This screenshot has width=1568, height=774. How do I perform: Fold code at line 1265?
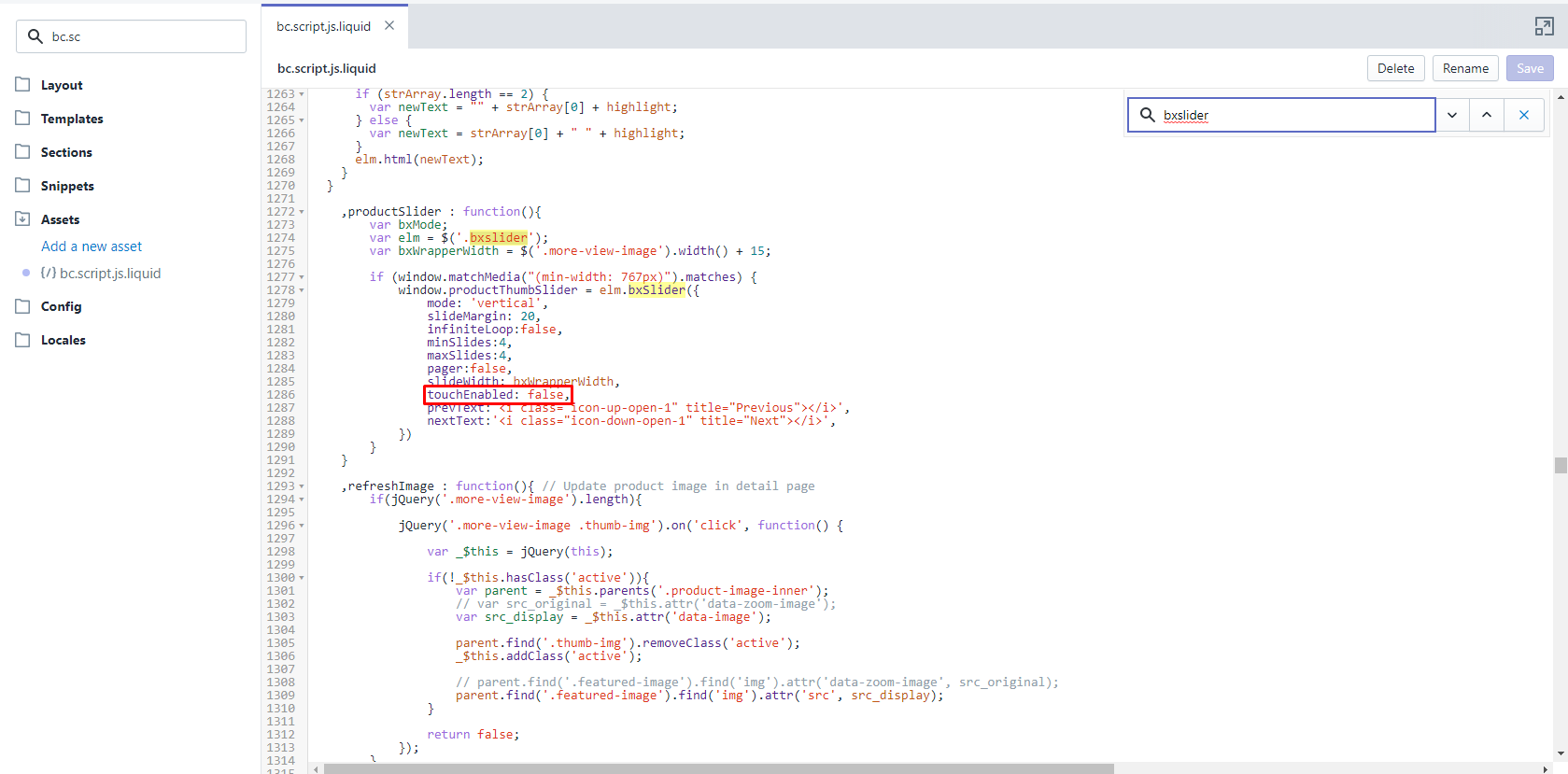(302, 120)
